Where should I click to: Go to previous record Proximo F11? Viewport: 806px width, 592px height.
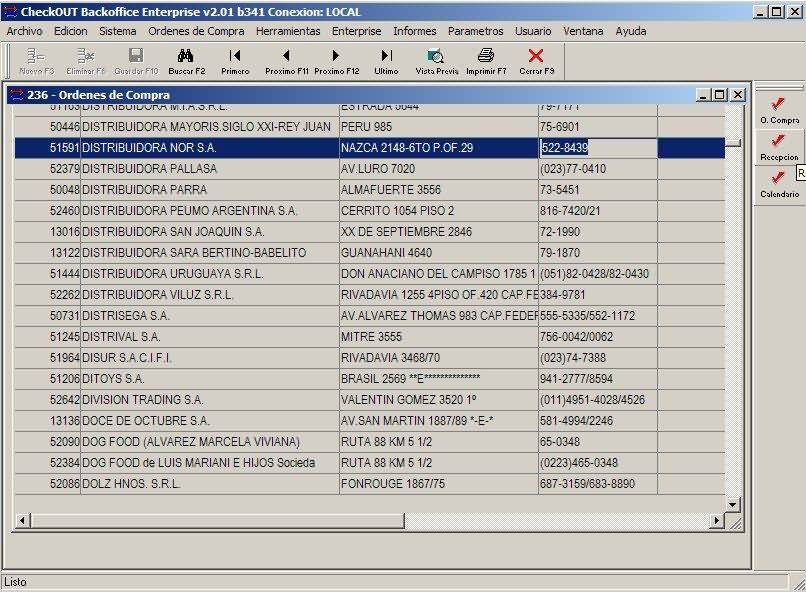click(286, 61)
